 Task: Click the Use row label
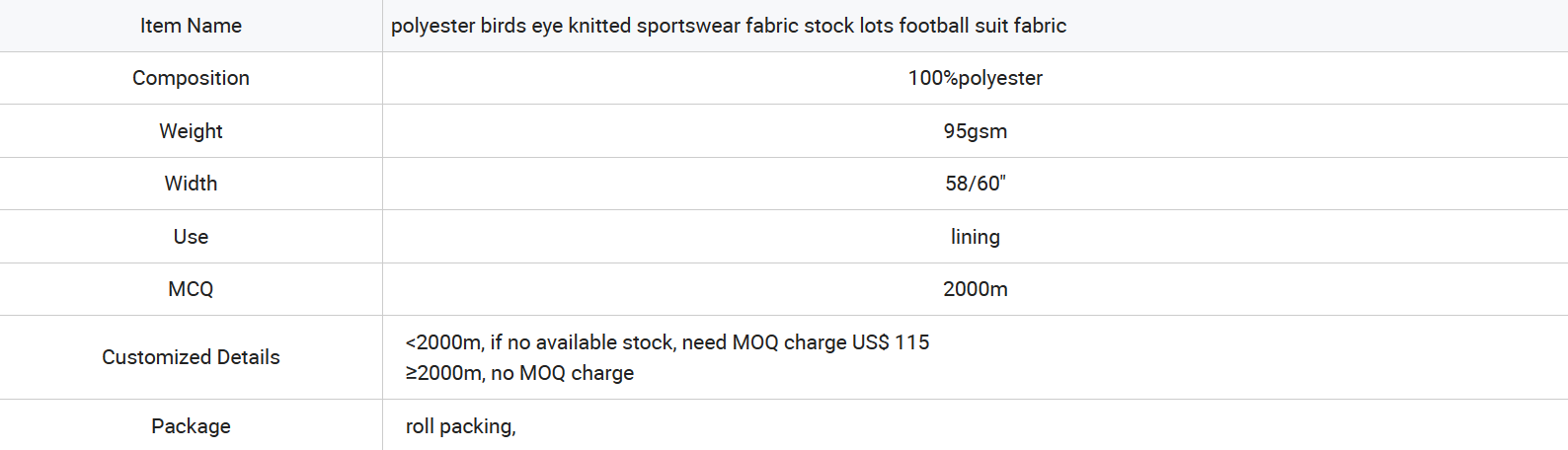coord(191,237)
